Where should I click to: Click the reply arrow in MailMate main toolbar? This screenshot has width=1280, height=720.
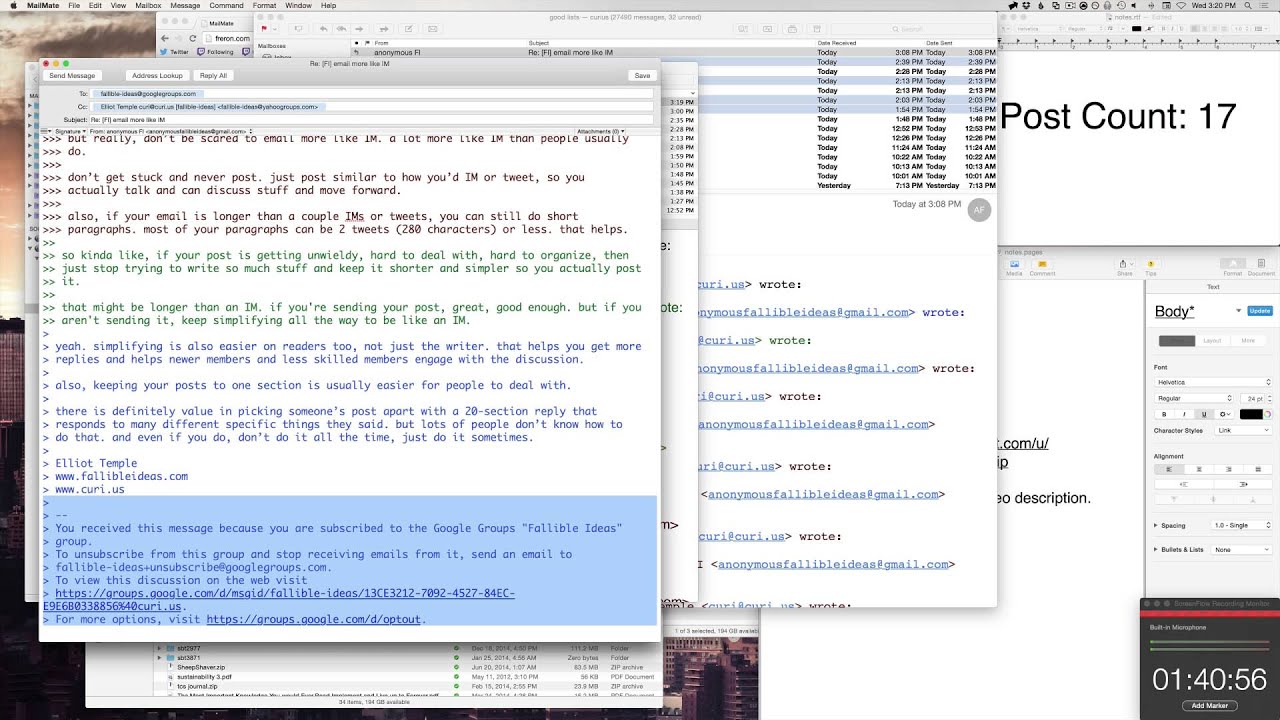click(x=325, y=29)
